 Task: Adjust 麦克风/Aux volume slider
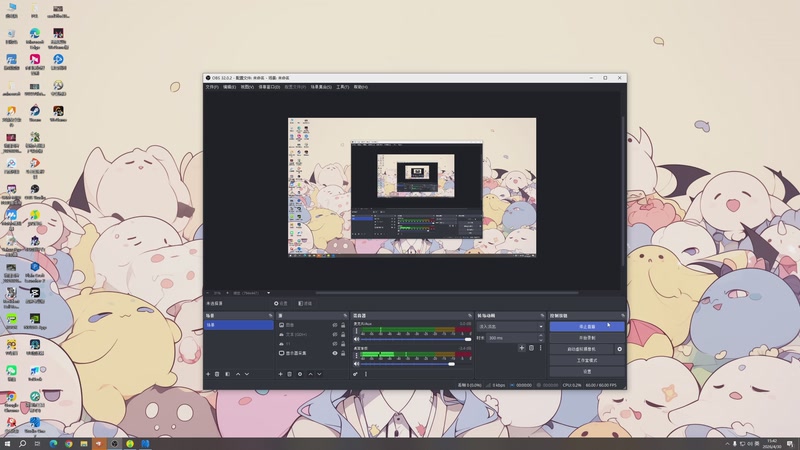(415, 339)
